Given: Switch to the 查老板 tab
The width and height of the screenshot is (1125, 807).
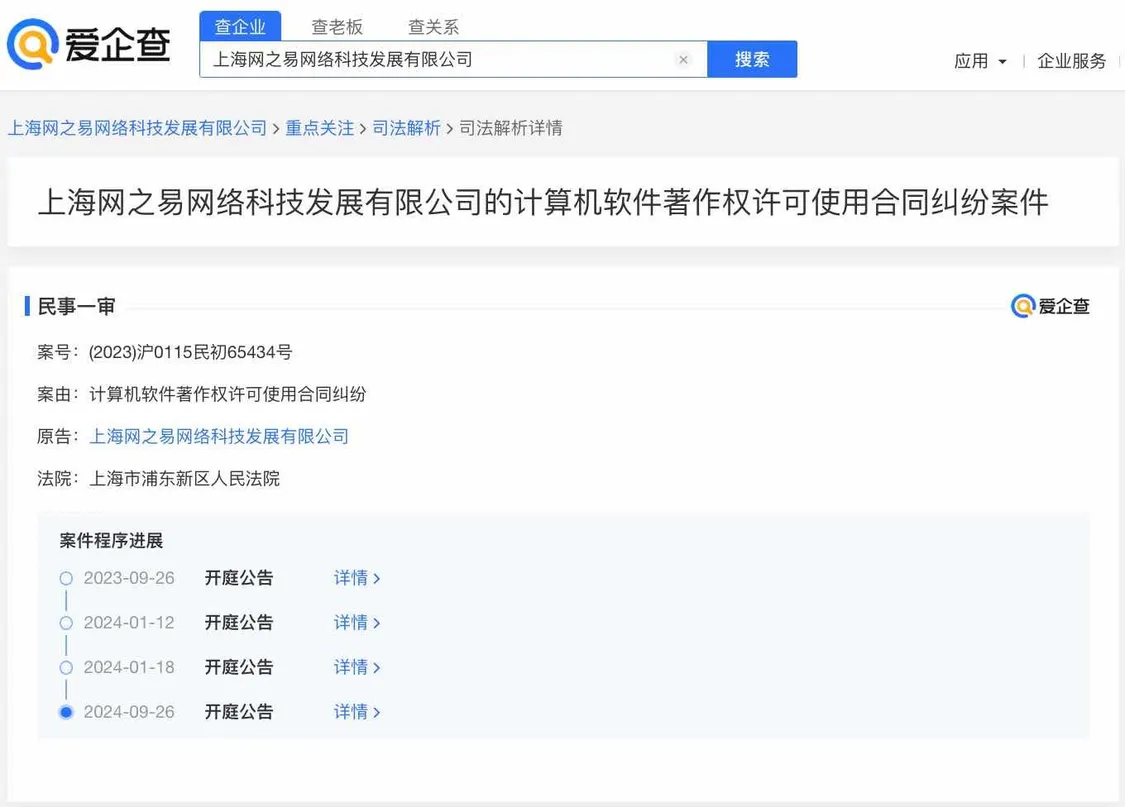Looking at the screenshot, I should tap(336, 27).
